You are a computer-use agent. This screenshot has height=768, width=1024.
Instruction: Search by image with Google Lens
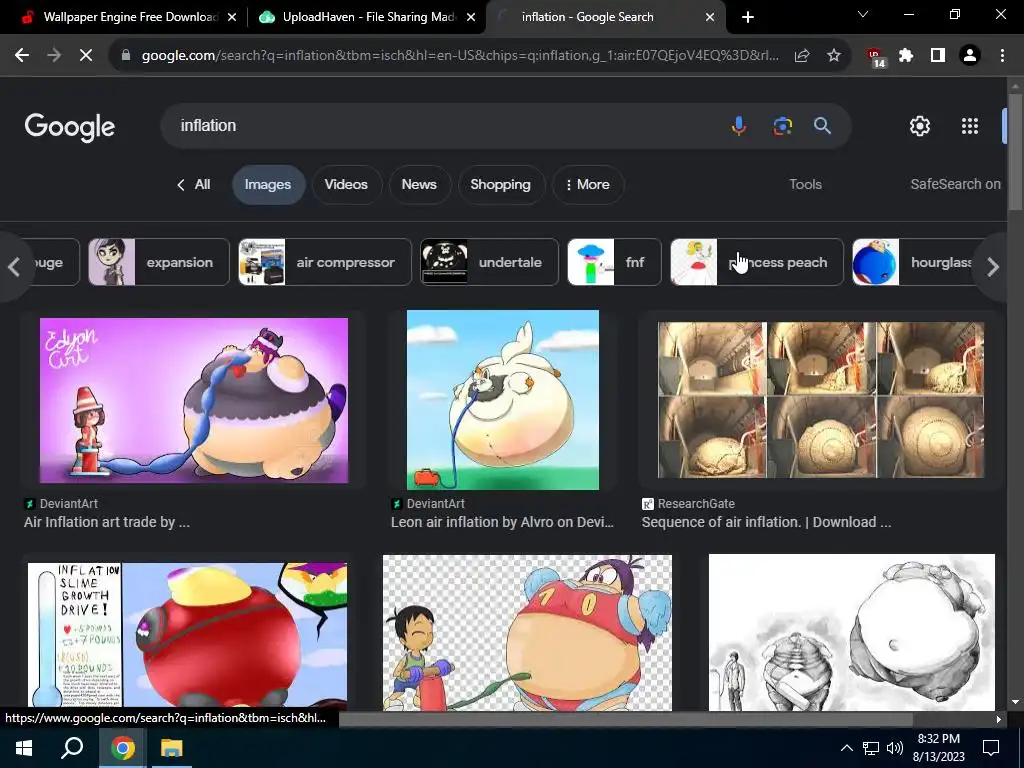pos(782,125)
